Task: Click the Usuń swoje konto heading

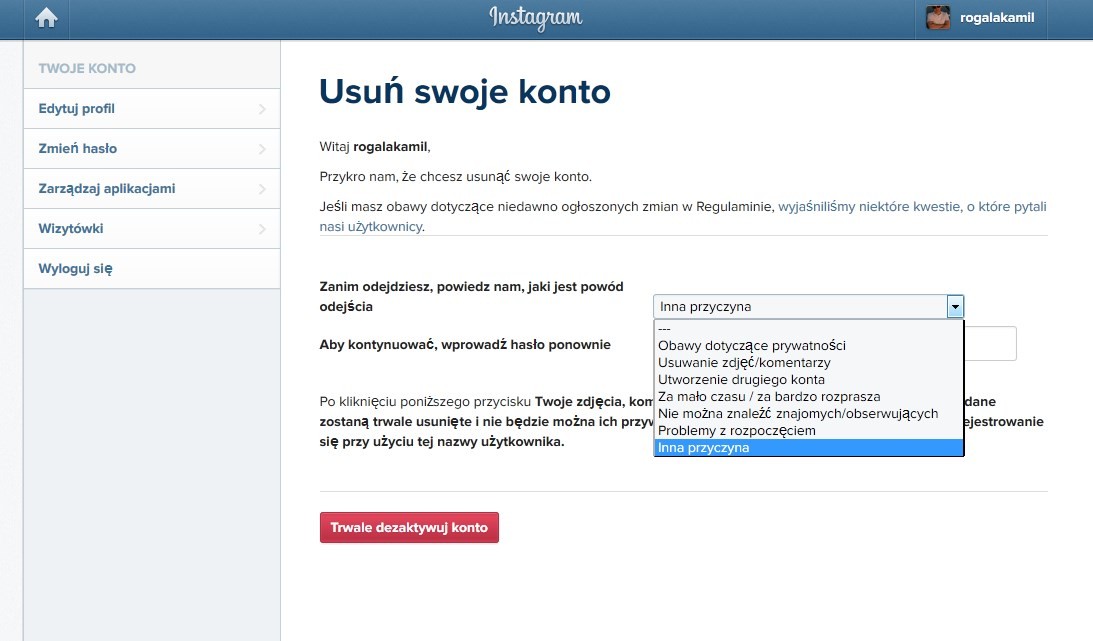Action: click(x=465, y=91)
